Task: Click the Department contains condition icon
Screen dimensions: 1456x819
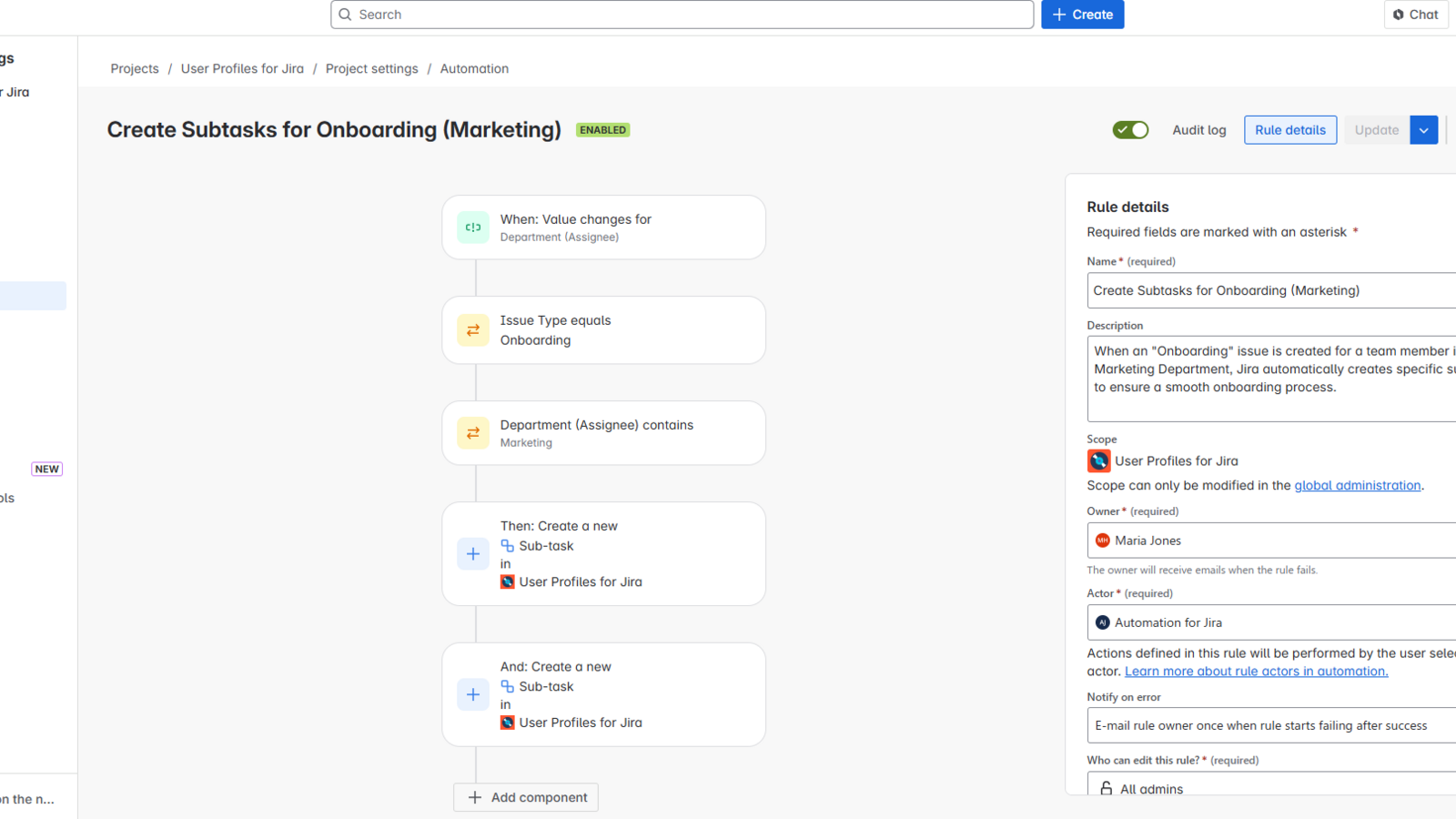Action: pyautogui.click(x=473, y=433)
